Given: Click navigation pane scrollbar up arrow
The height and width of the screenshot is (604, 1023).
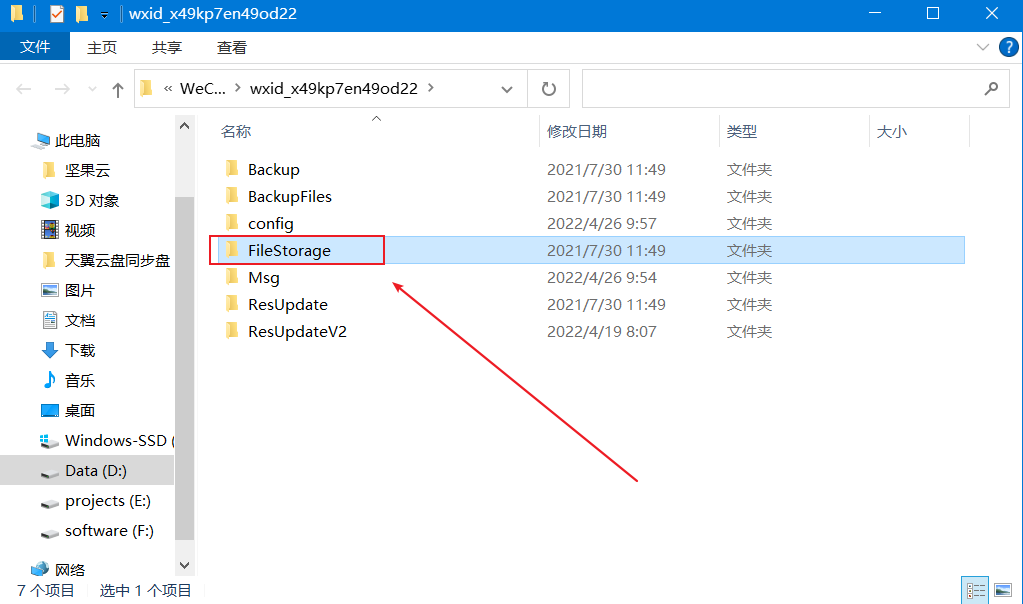Looking at the screenshot, I should [185, 125].
